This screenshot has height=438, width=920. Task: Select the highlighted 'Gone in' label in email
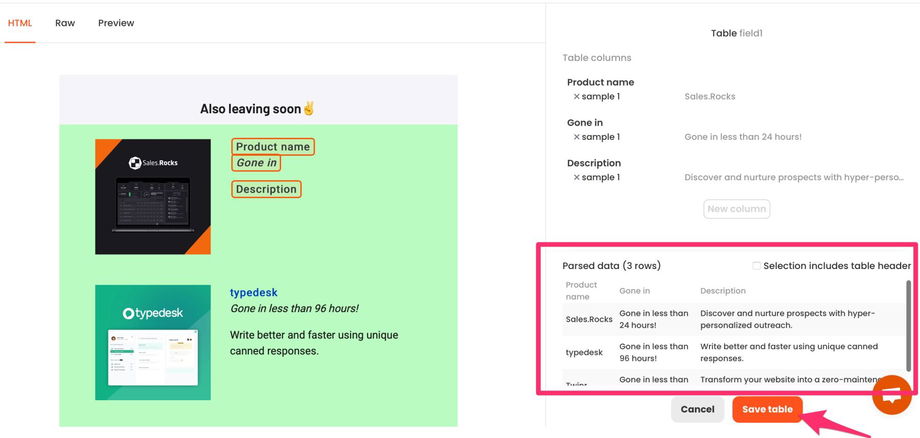tap(256, 163)
